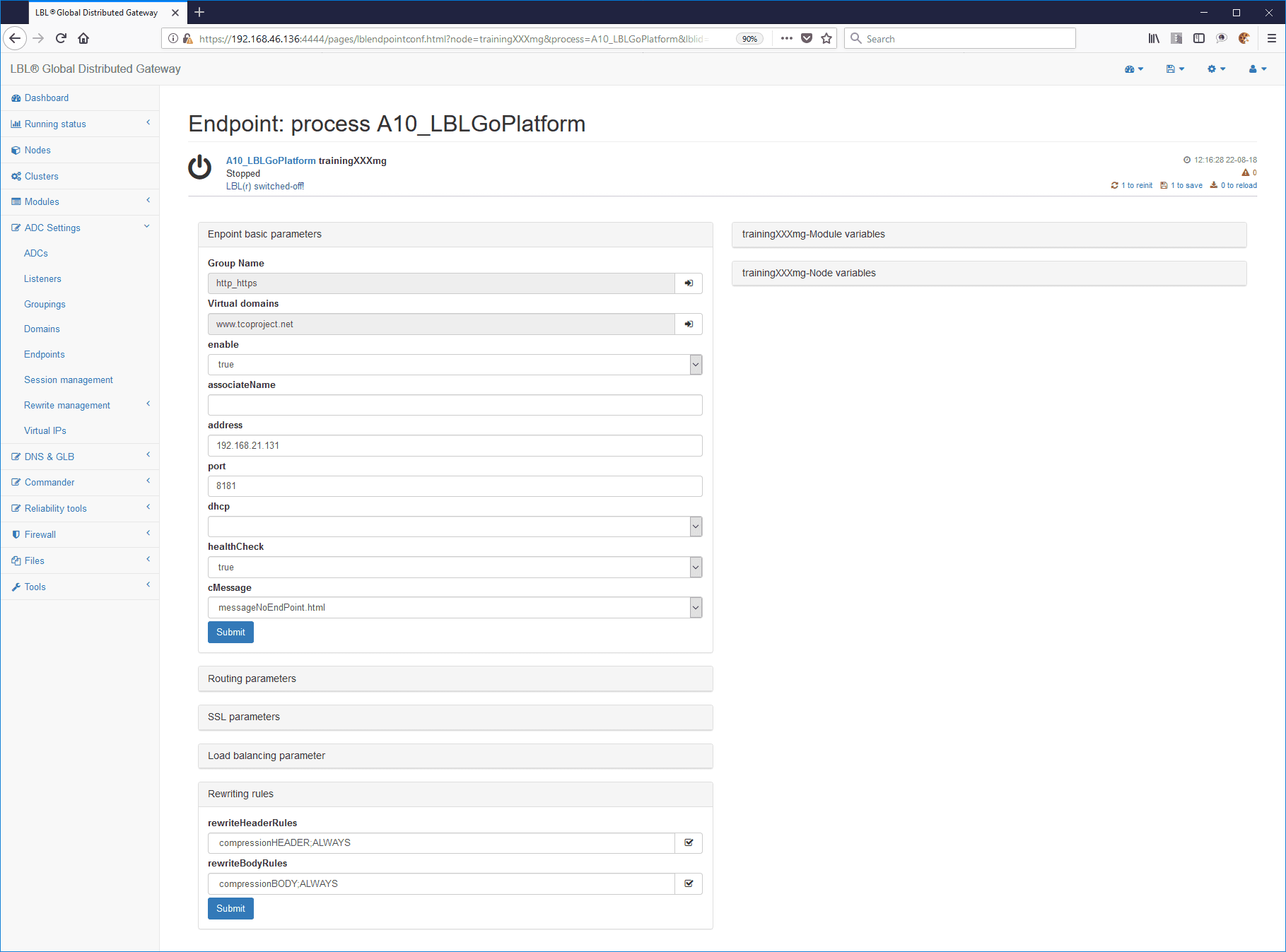The height and width of the screenshot is (952, 1286).
Task: Go to the browser home page
Action: (83, 38)
